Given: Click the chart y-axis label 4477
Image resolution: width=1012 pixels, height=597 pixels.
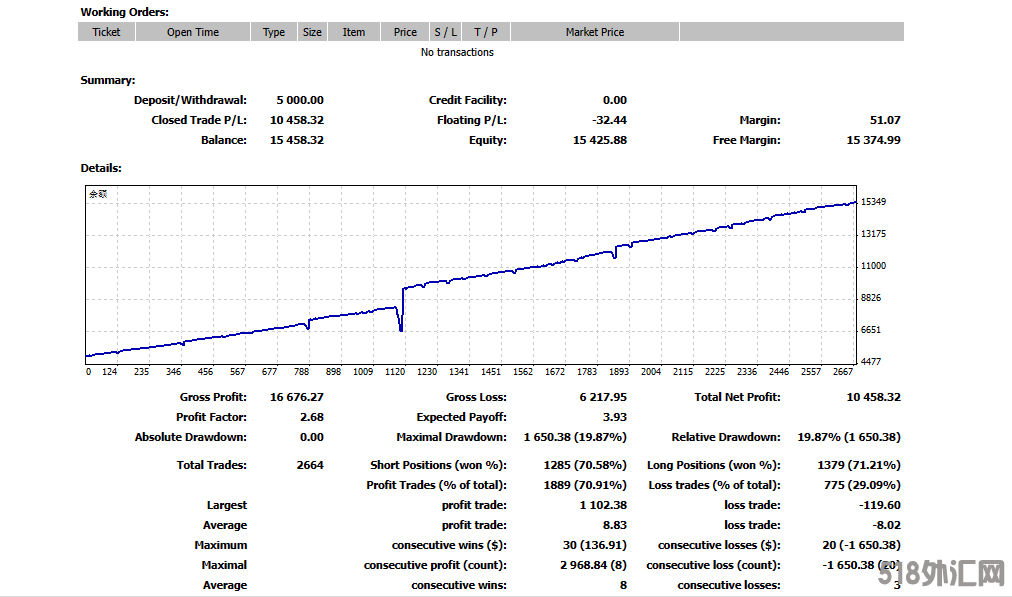Looking at the screenshot, I should click(871, 361).
